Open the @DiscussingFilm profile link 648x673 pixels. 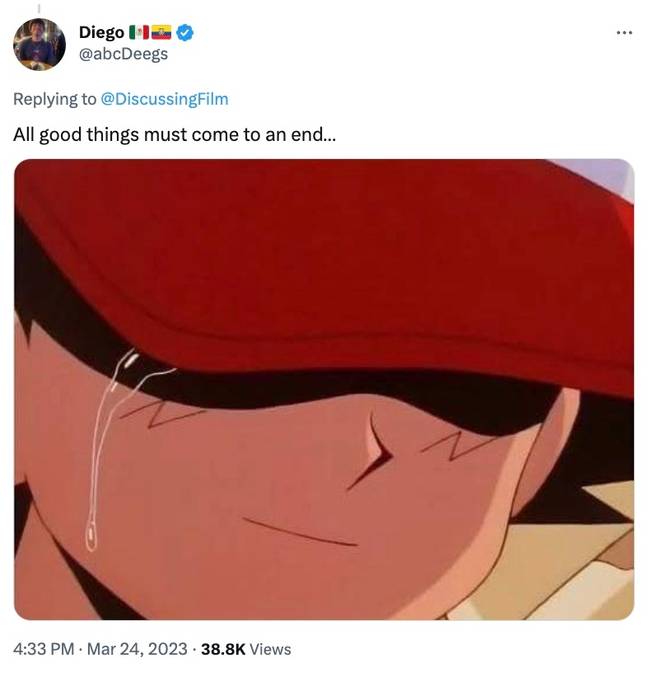pos(164,99)
